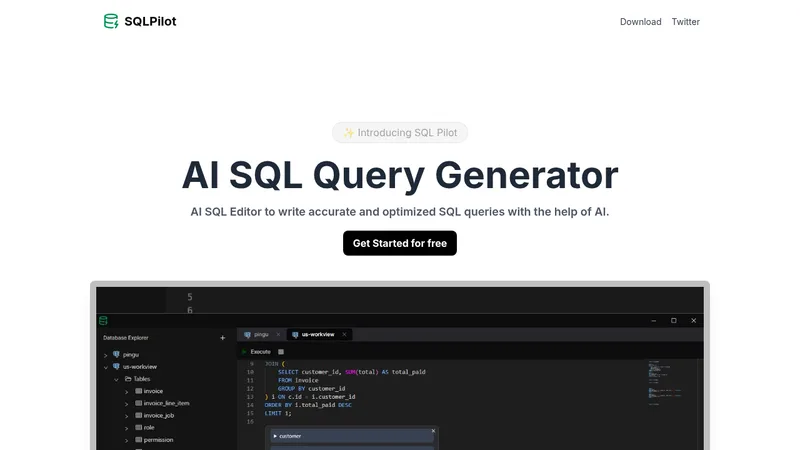Close the customer popup panel
Screen dimensions: 800x450
(x=433, y=431)
